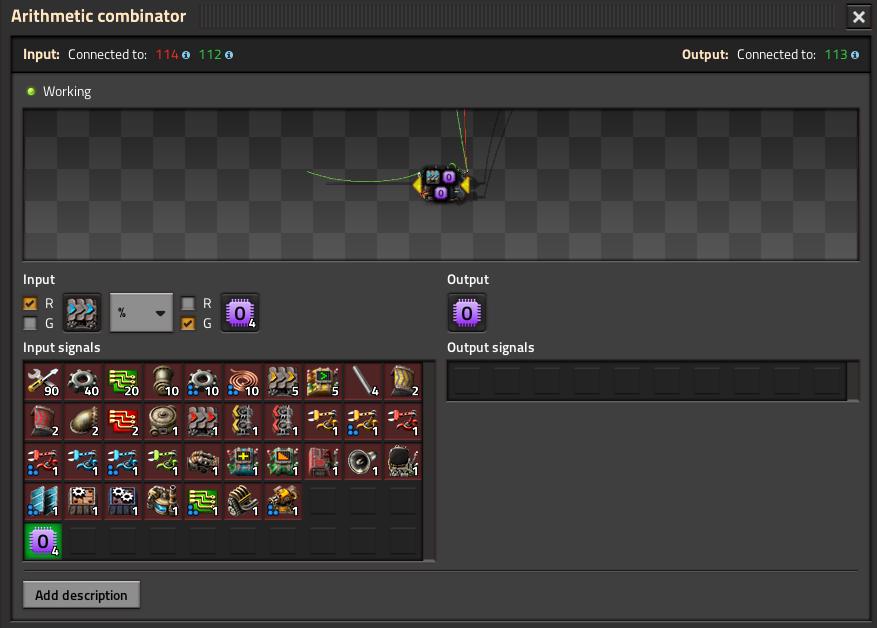This screenshot has height=628, width=877.
Task: Open the % operator dropdown
Action: coord(141,313)
